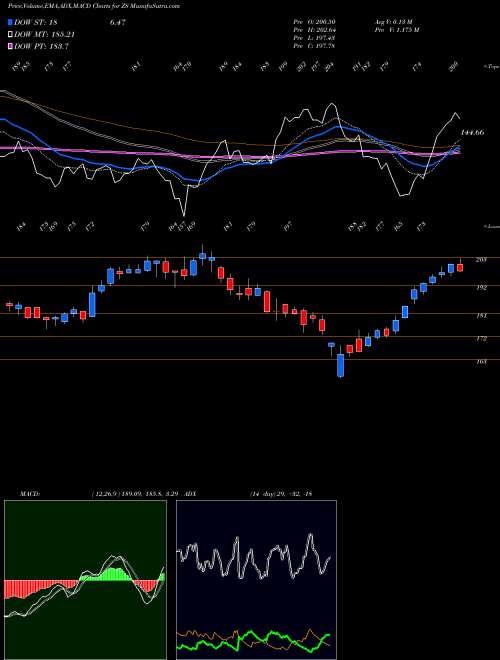
Task: Click the 172 price level label
Action: [x=481, y=338]
